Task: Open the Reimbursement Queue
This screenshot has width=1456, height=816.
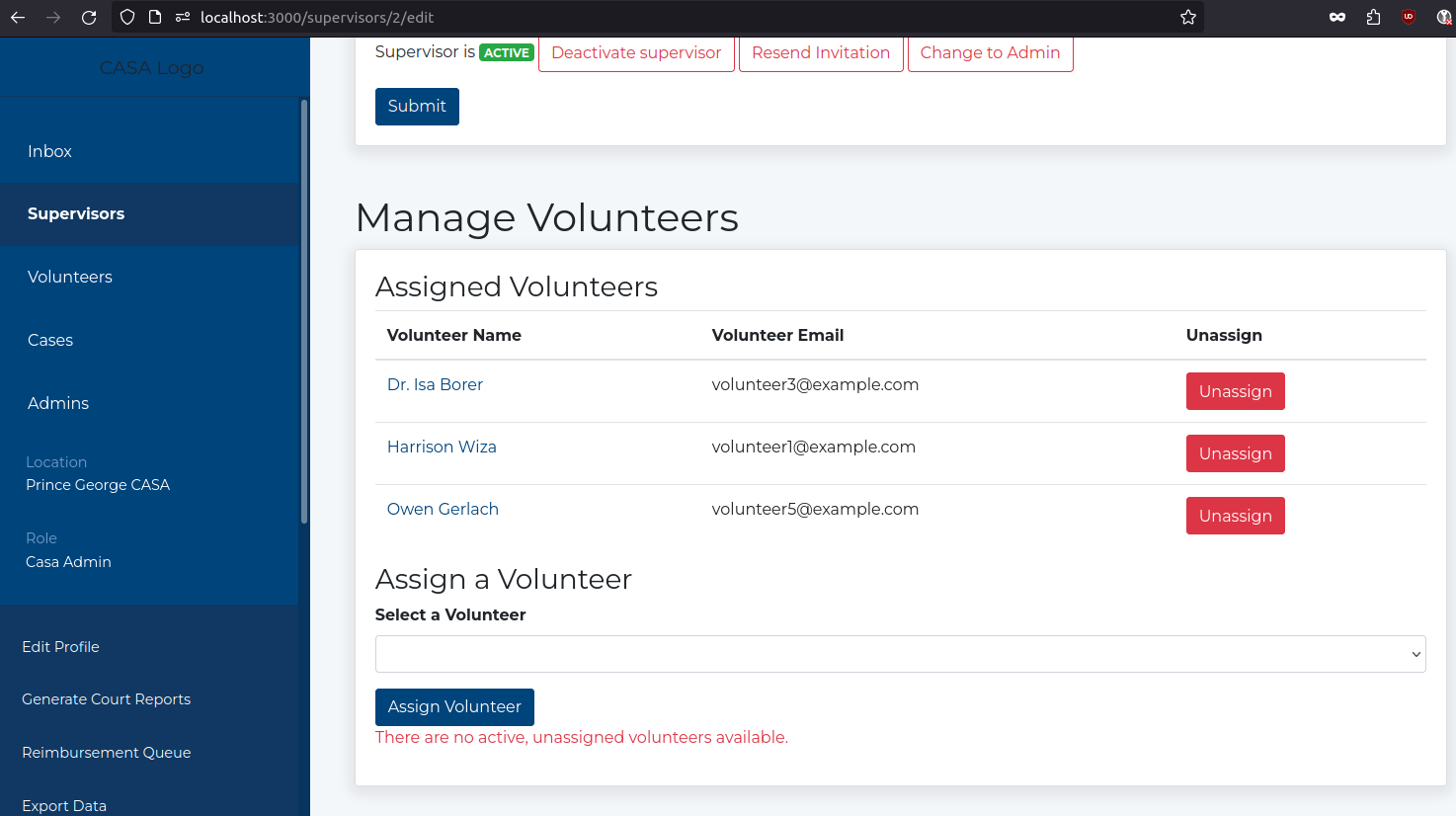Action: click(106, 753)
